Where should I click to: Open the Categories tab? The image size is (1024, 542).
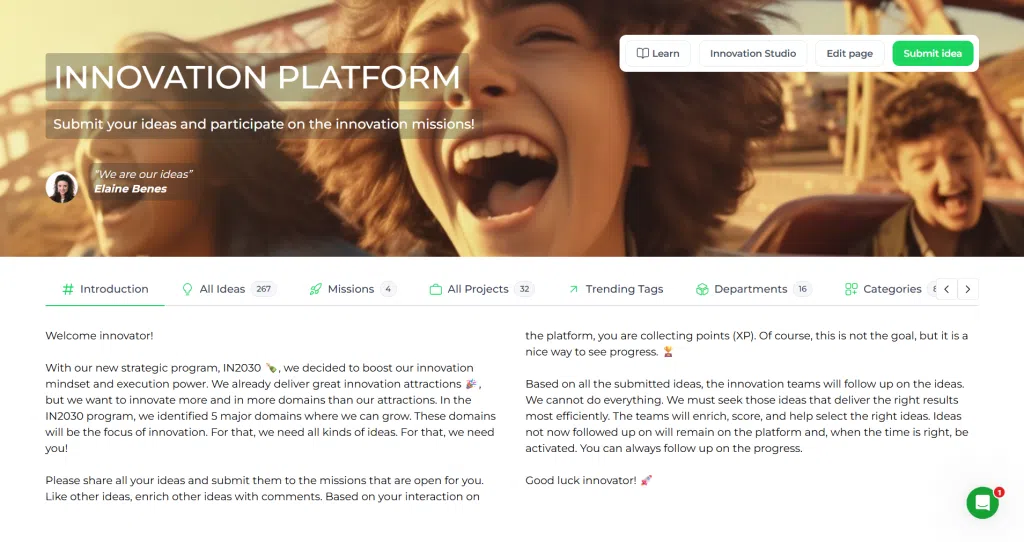coord(891,289)
